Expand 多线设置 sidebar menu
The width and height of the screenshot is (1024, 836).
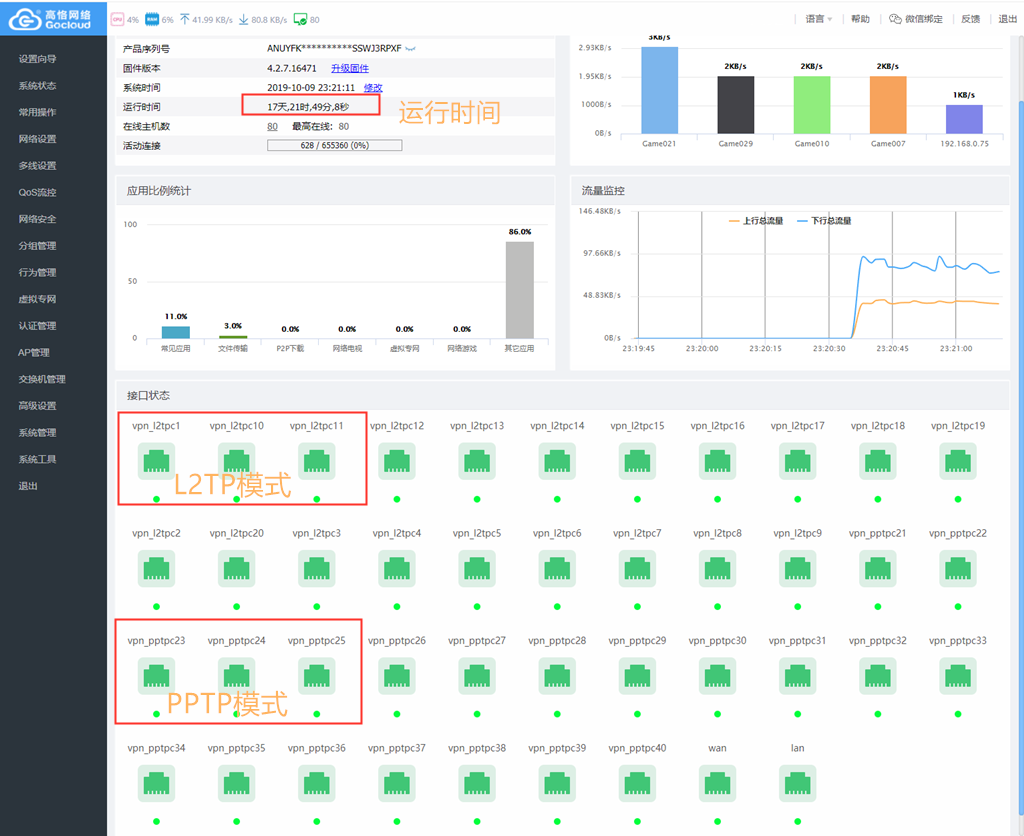[37, 166]
